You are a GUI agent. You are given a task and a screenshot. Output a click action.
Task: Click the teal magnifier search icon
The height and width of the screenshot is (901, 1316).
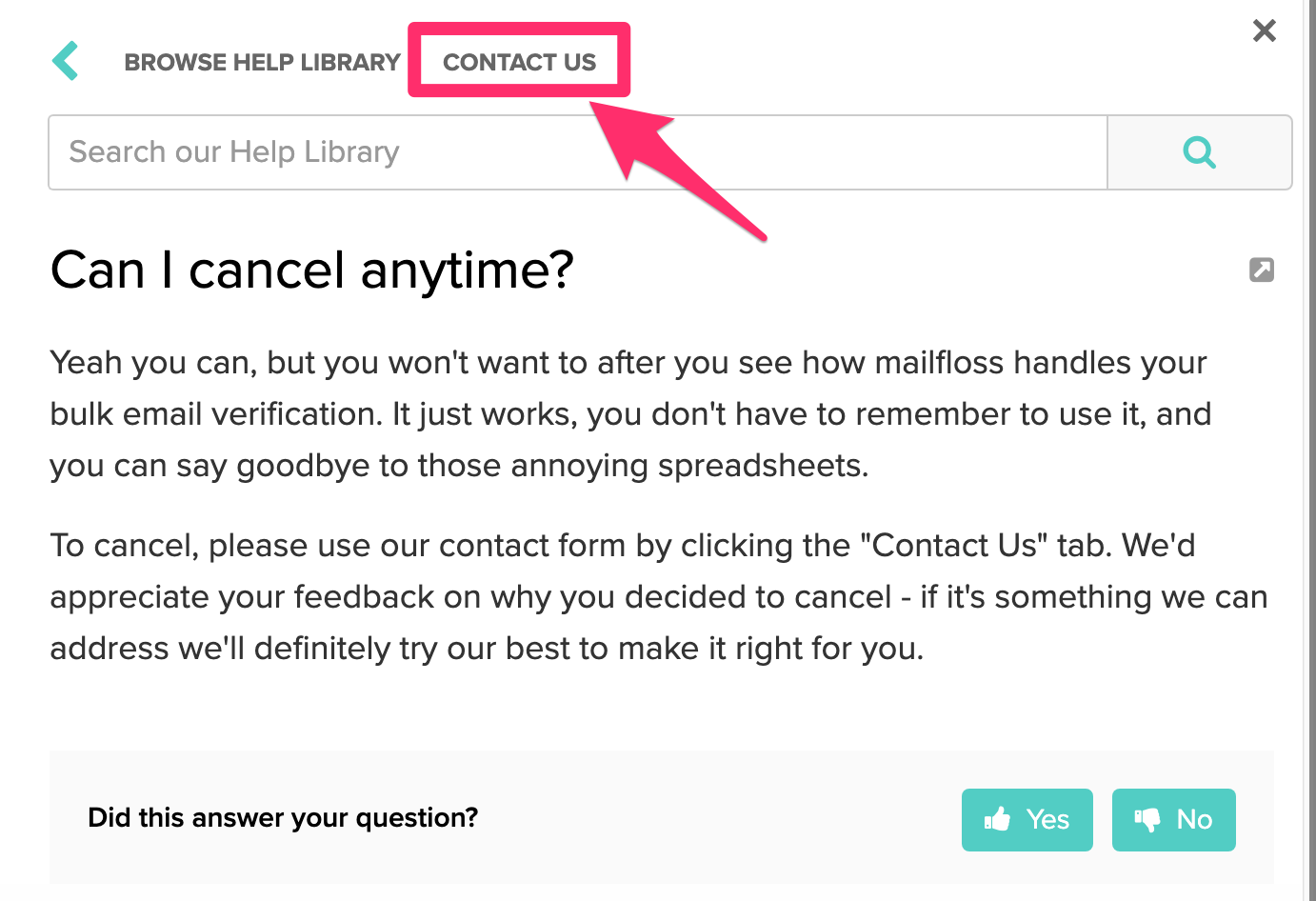[1199, 152]
